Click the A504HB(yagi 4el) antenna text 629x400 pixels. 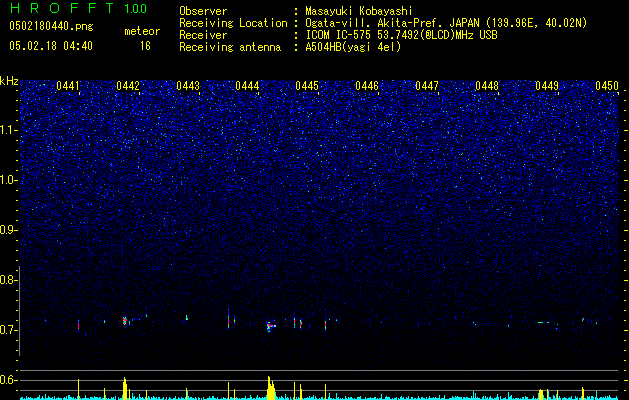coord(353,47)
